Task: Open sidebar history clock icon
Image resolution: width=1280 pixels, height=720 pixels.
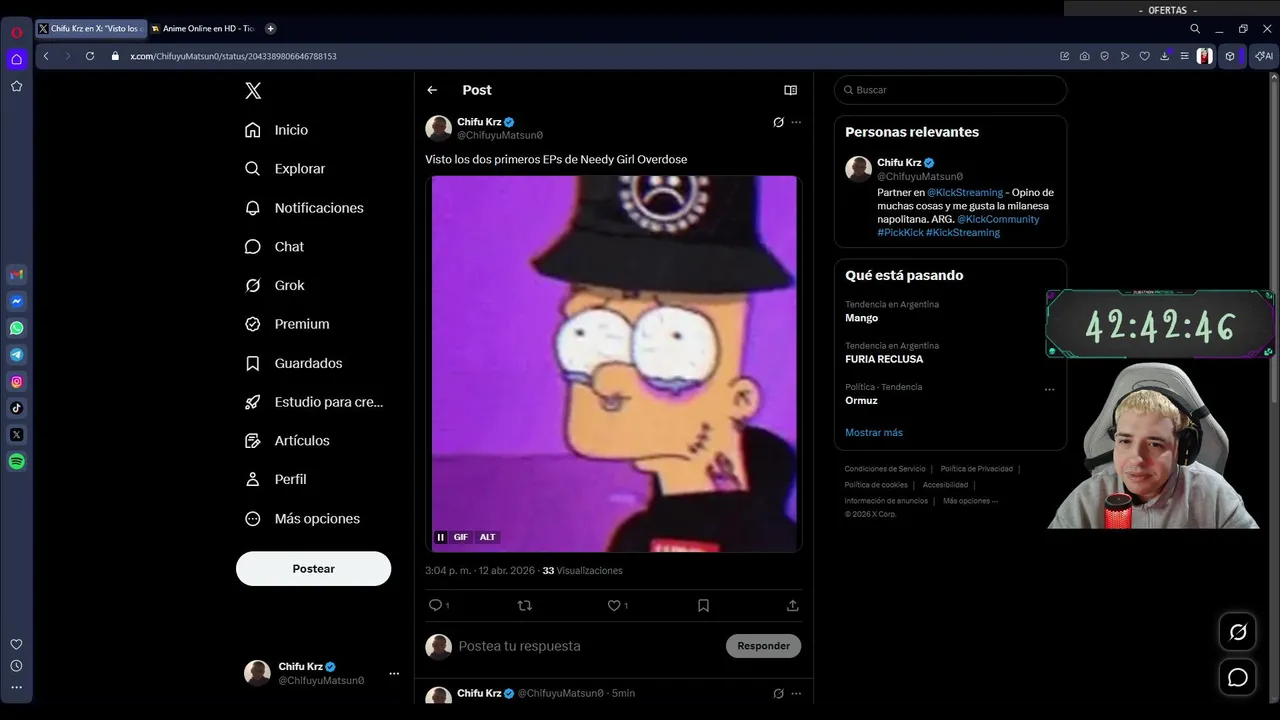Action: (16, 666)
